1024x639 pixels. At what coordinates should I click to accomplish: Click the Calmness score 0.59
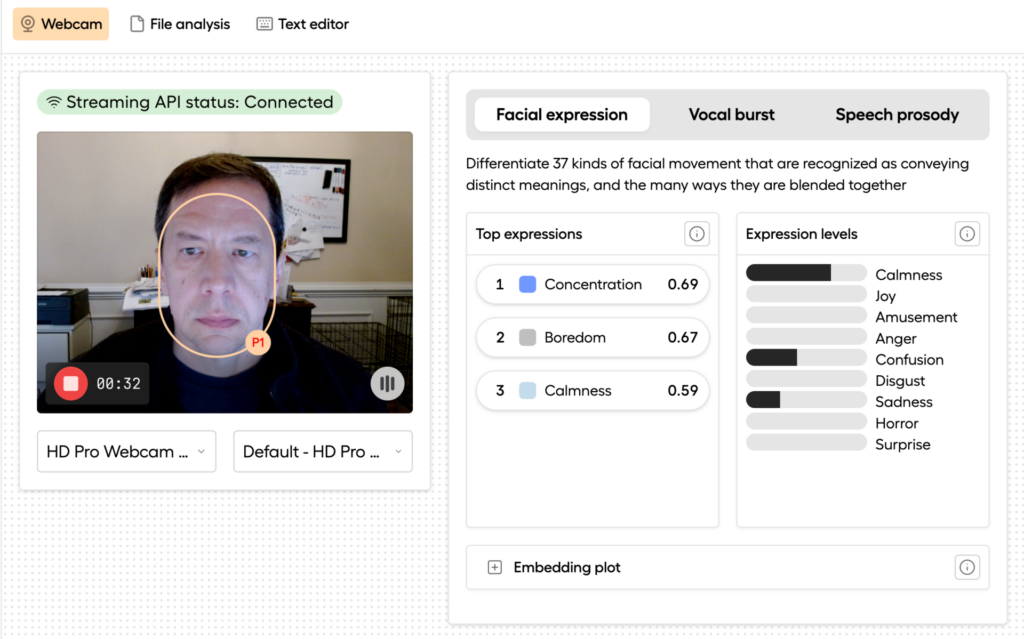click(682, 390)
